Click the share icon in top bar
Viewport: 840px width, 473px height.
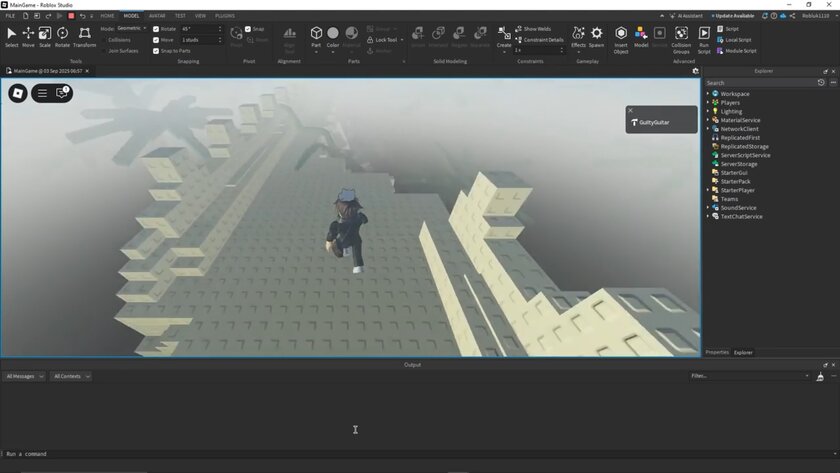792,16
